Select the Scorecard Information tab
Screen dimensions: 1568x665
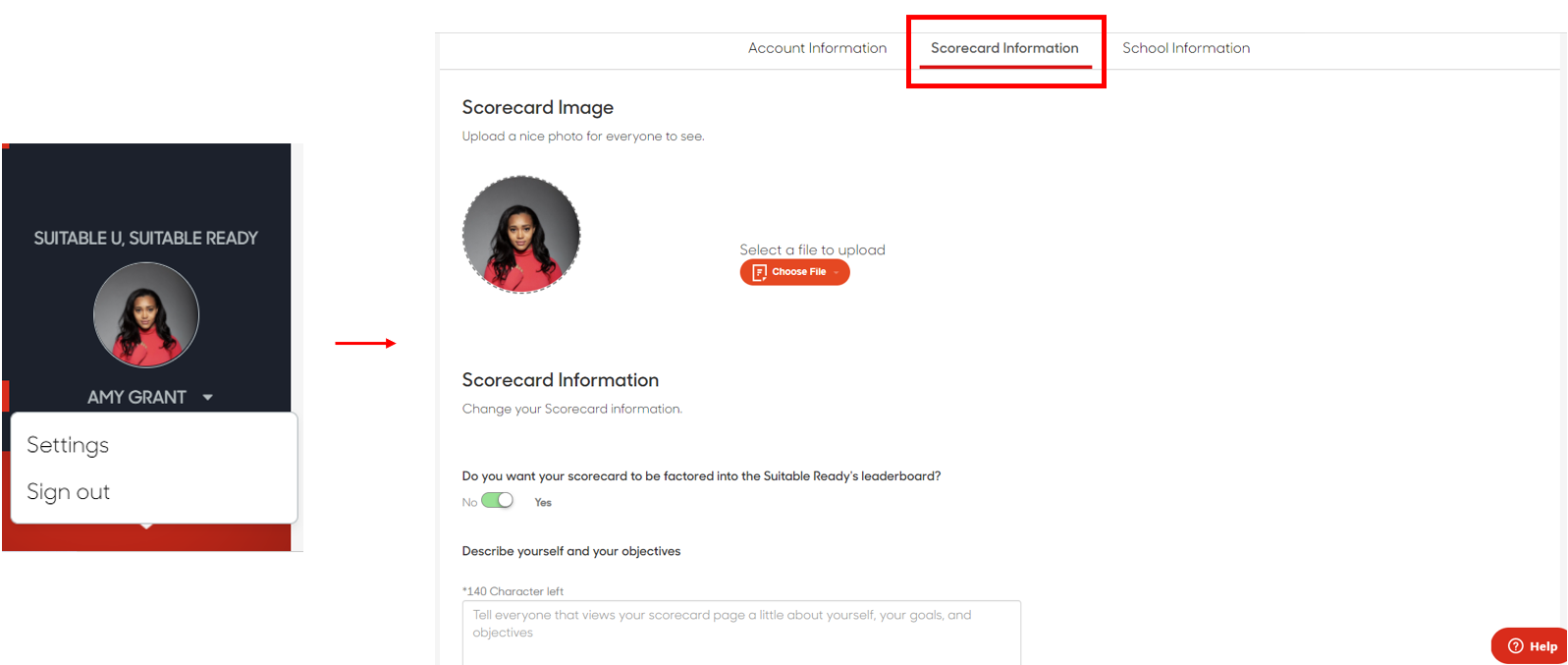pos(1004,48)
